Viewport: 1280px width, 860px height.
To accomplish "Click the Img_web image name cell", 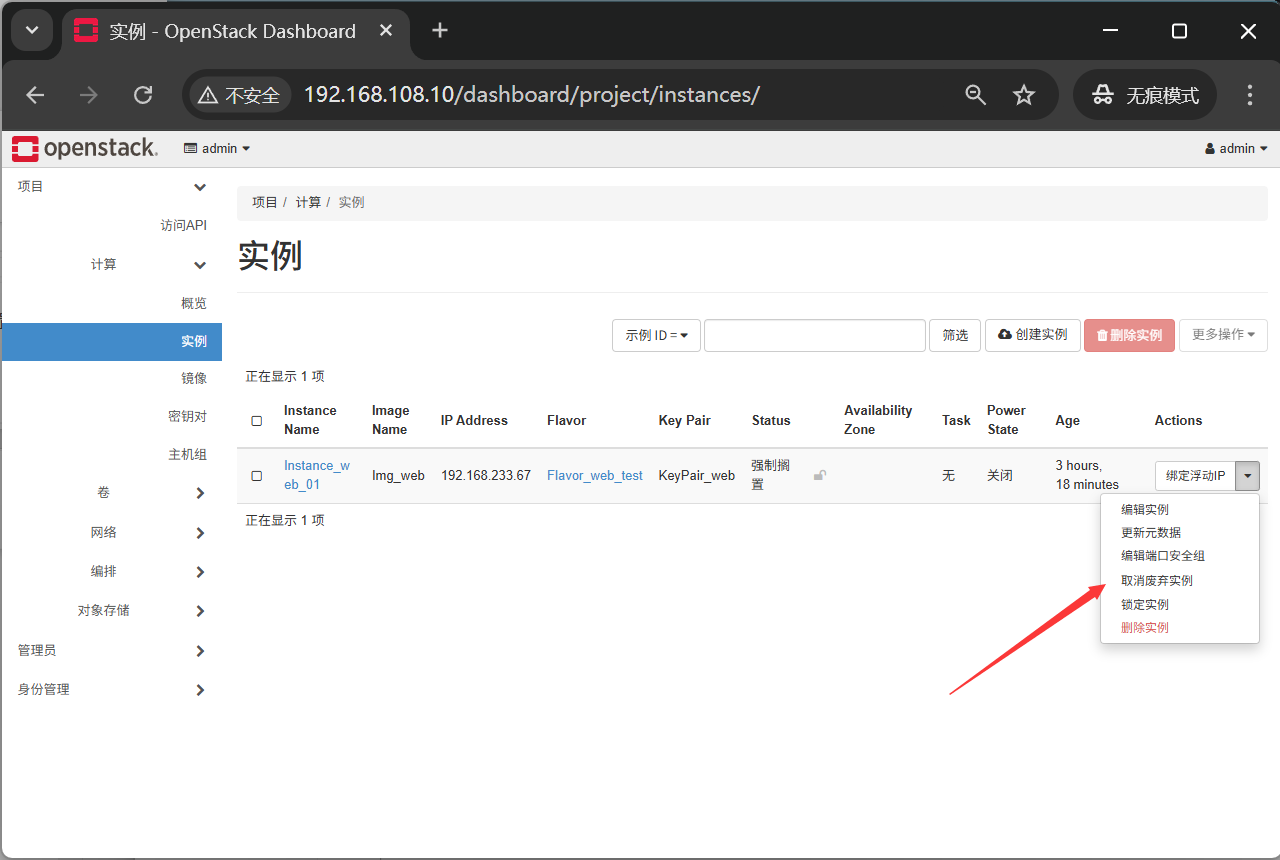I will point(398,476).
